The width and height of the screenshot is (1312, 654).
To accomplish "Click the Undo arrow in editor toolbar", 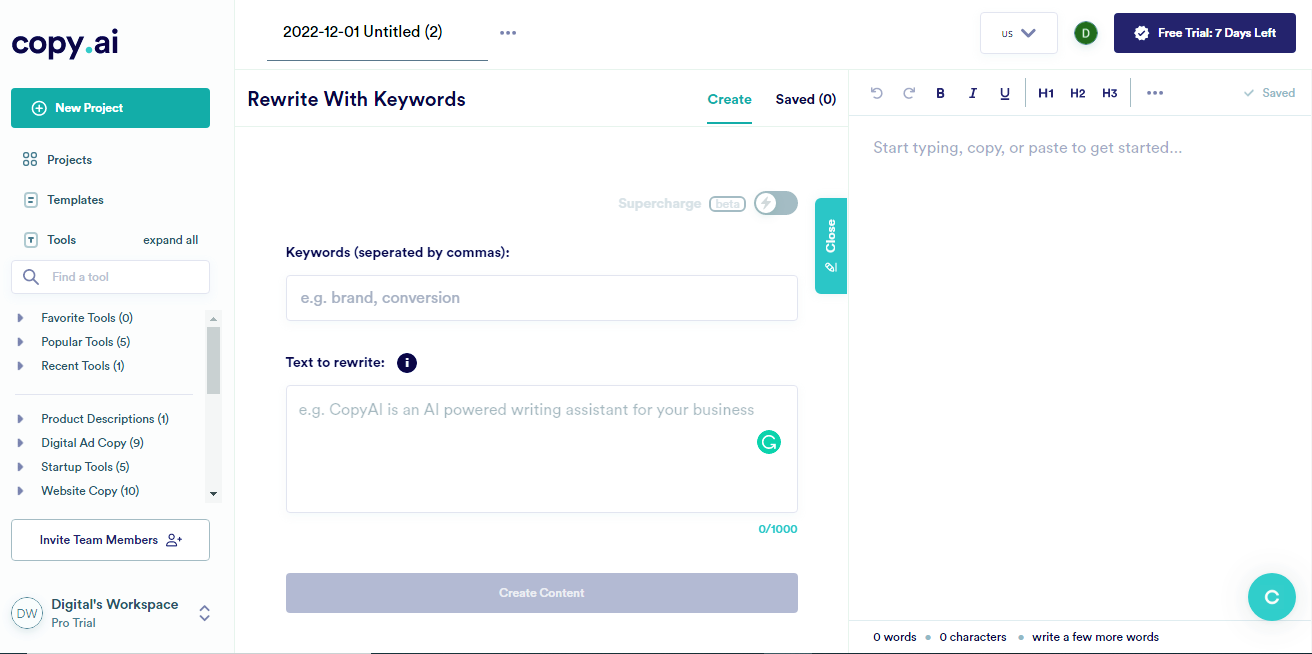I will [877, 93].
